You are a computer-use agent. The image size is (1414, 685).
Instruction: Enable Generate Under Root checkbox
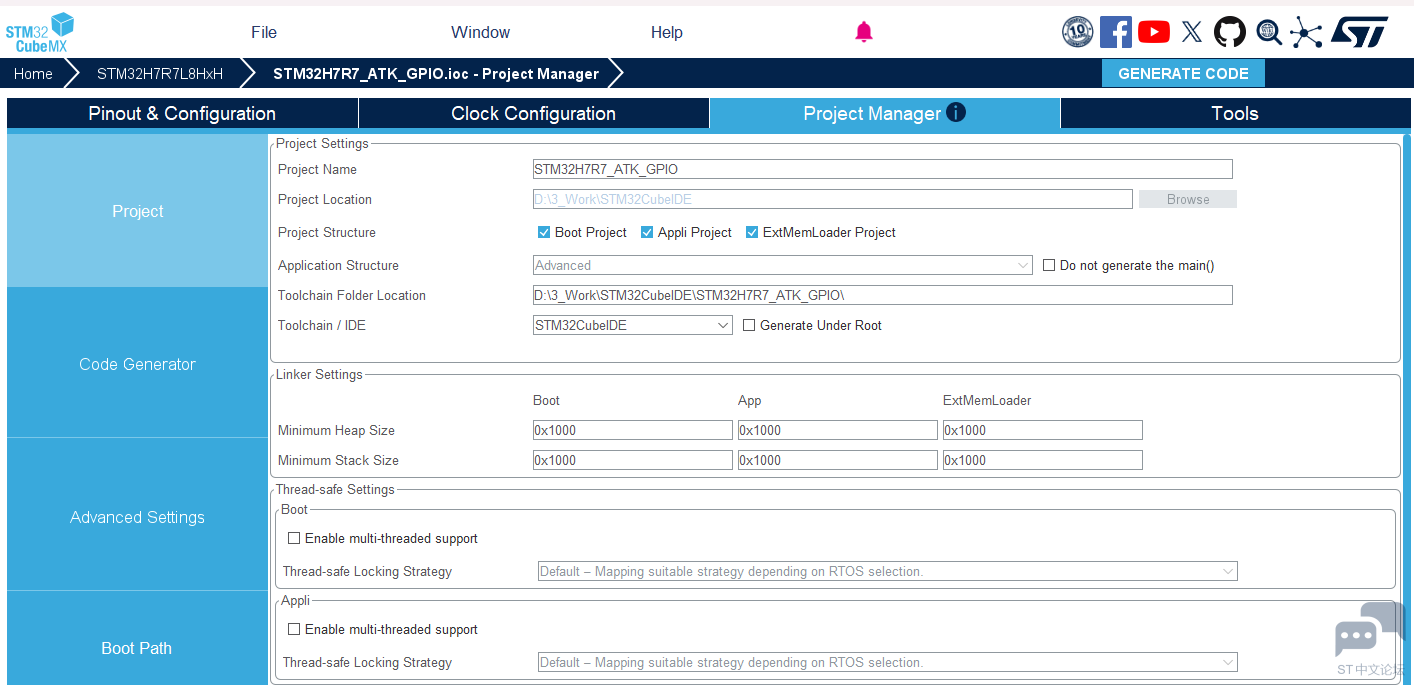pos(749,325)
